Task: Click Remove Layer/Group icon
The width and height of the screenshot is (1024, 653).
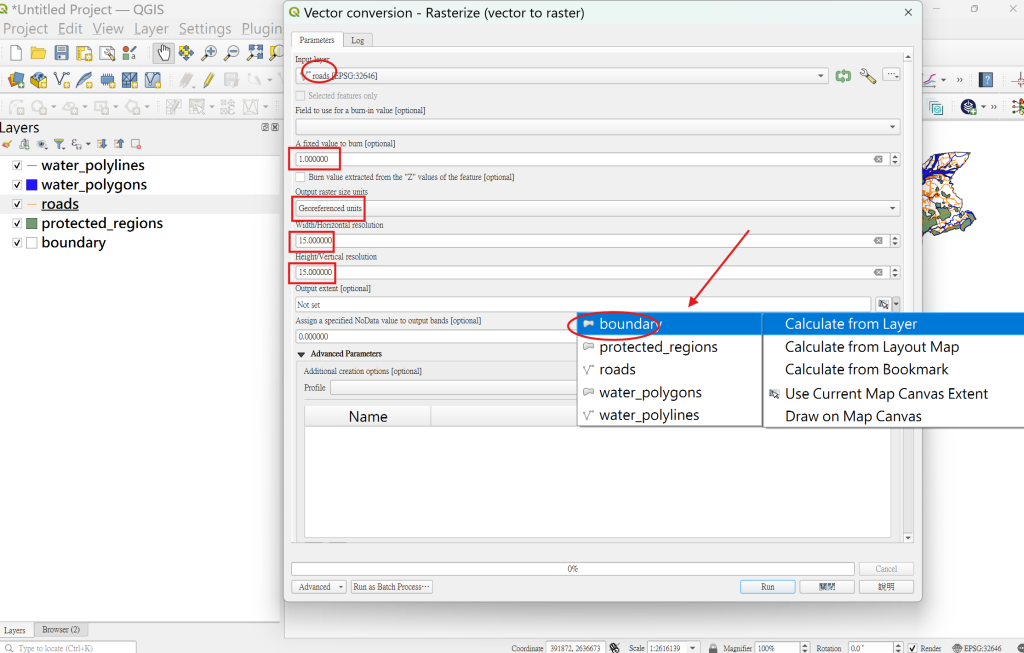Action: point(136,144)
